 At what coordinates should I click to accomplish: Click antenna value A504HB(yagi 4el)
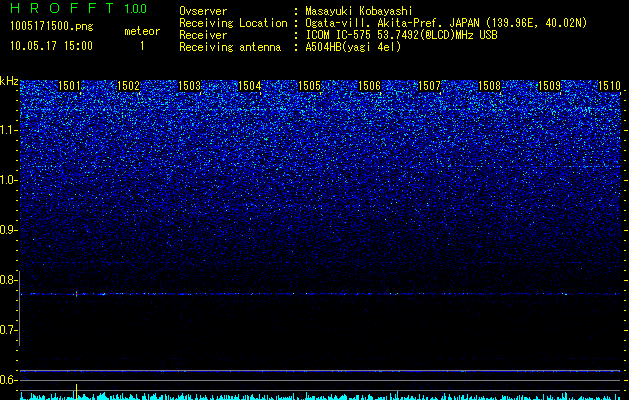353,47
